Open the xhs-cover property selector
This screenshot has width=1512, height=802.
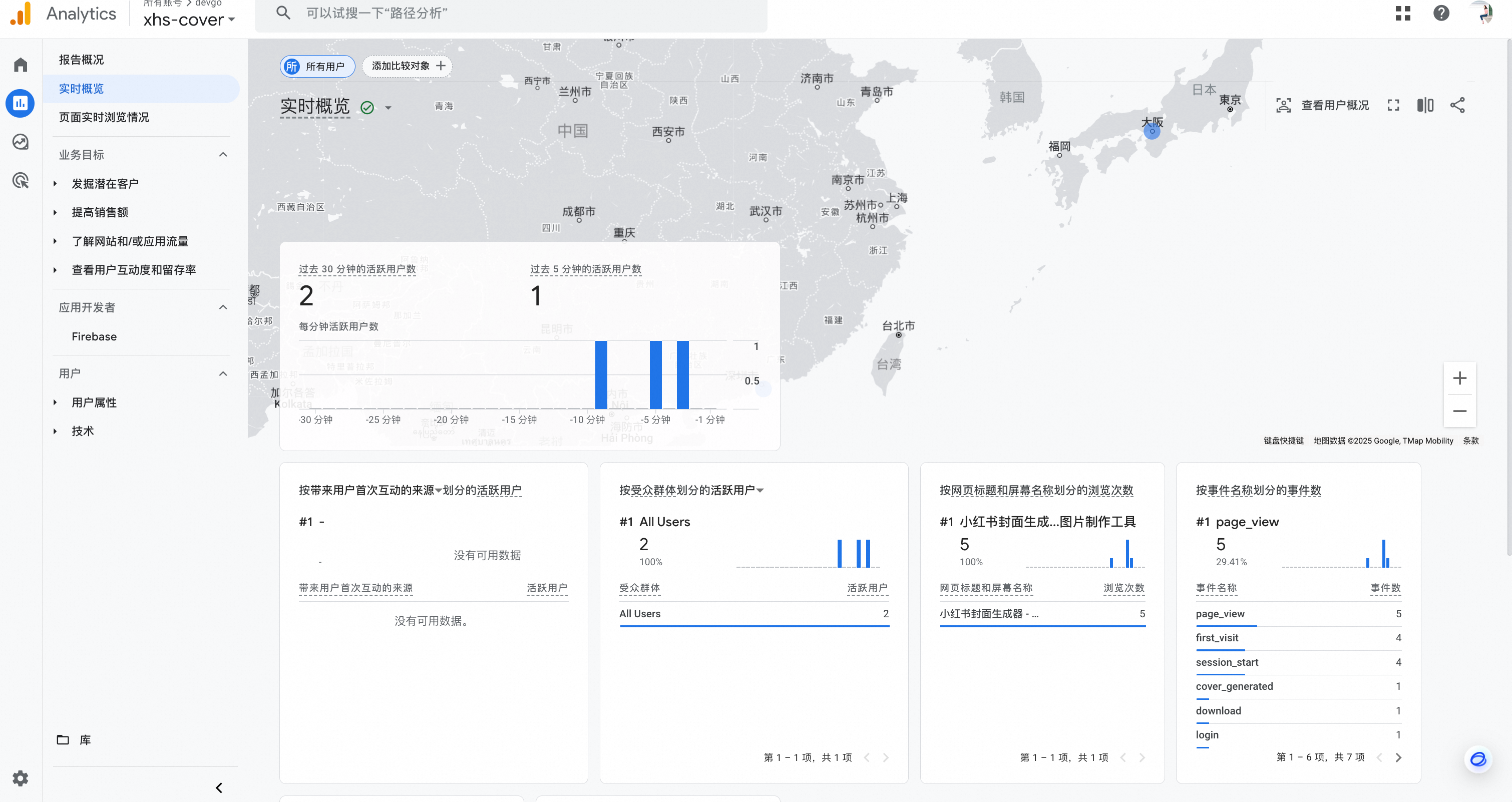189,20
